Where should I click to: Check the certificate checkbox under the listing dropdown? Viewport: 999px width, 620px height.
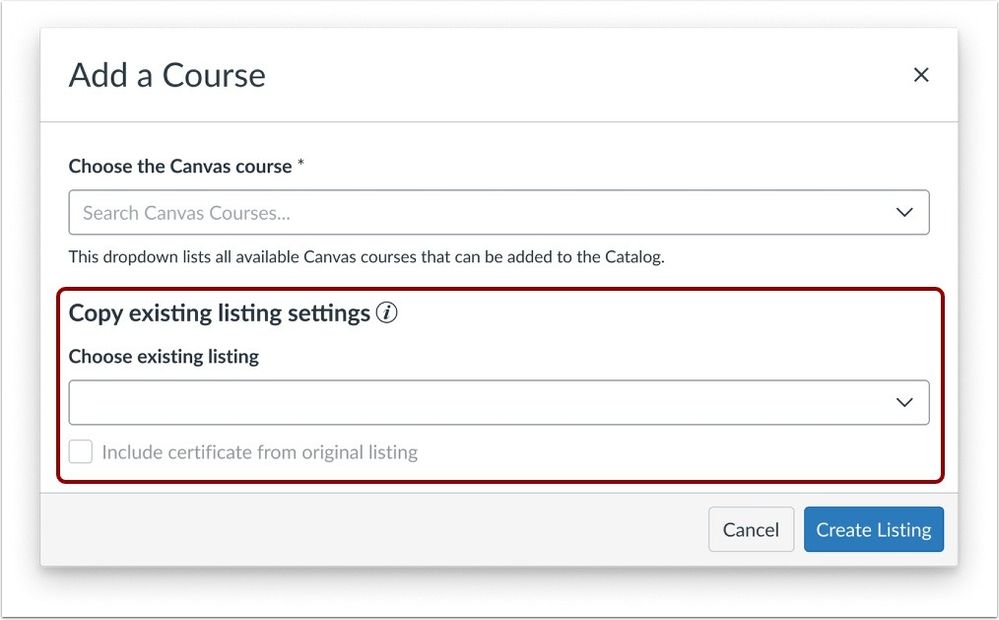[80, 451]
